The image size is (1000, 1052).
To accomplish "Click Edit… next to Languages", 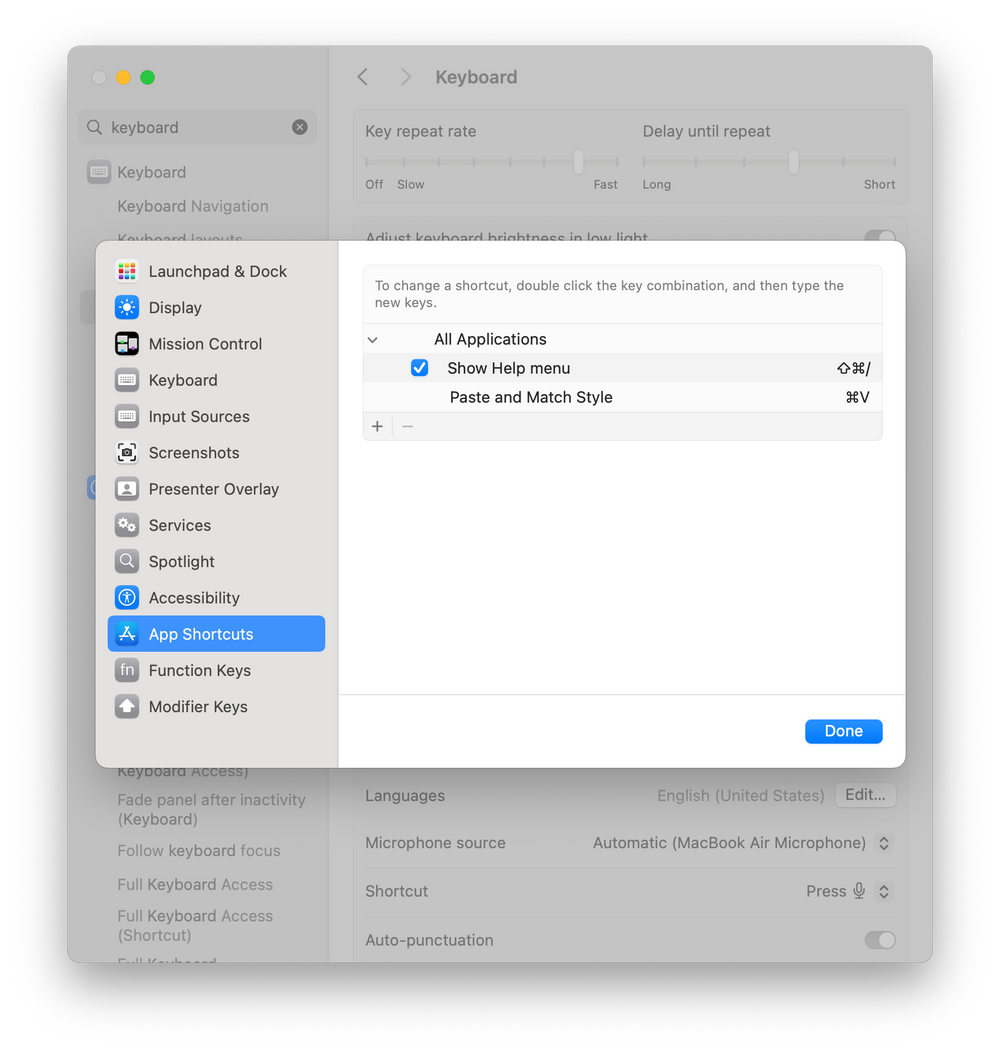I will (865, 795).
